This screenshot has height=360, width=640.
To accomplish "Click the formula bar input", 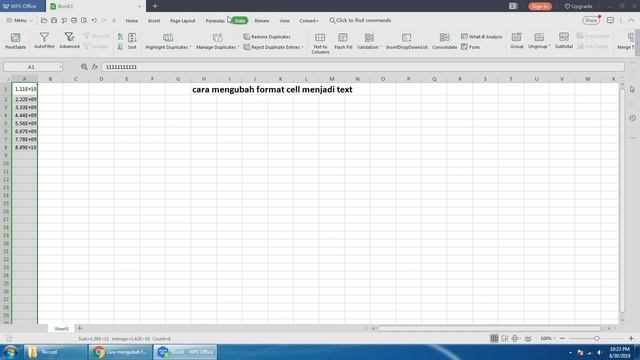I will click(362, 67).
